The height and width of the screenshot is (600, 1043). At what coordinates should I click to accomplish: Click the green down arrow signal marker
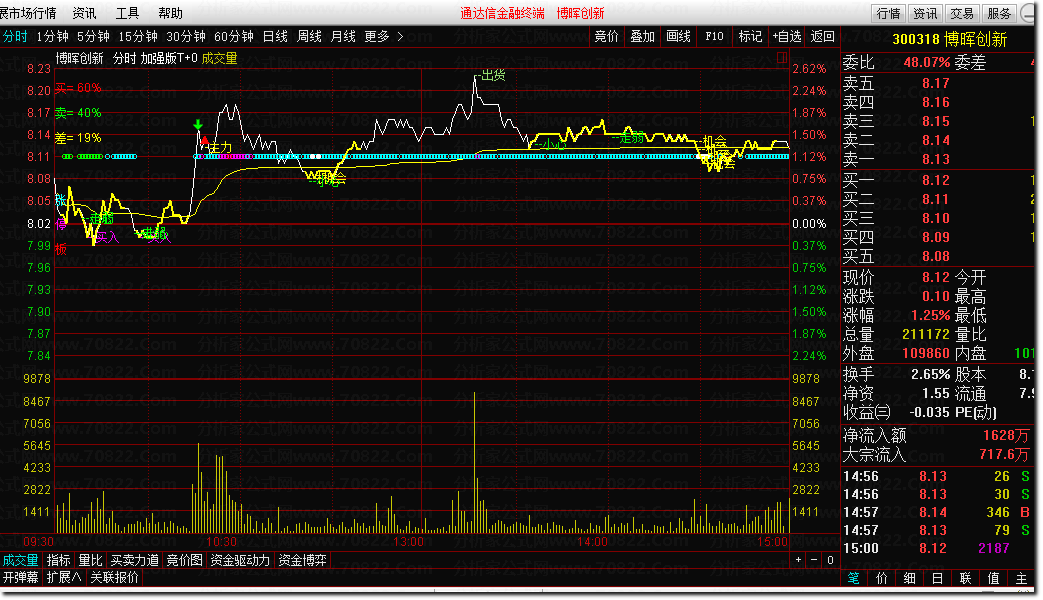pos(198,124)
